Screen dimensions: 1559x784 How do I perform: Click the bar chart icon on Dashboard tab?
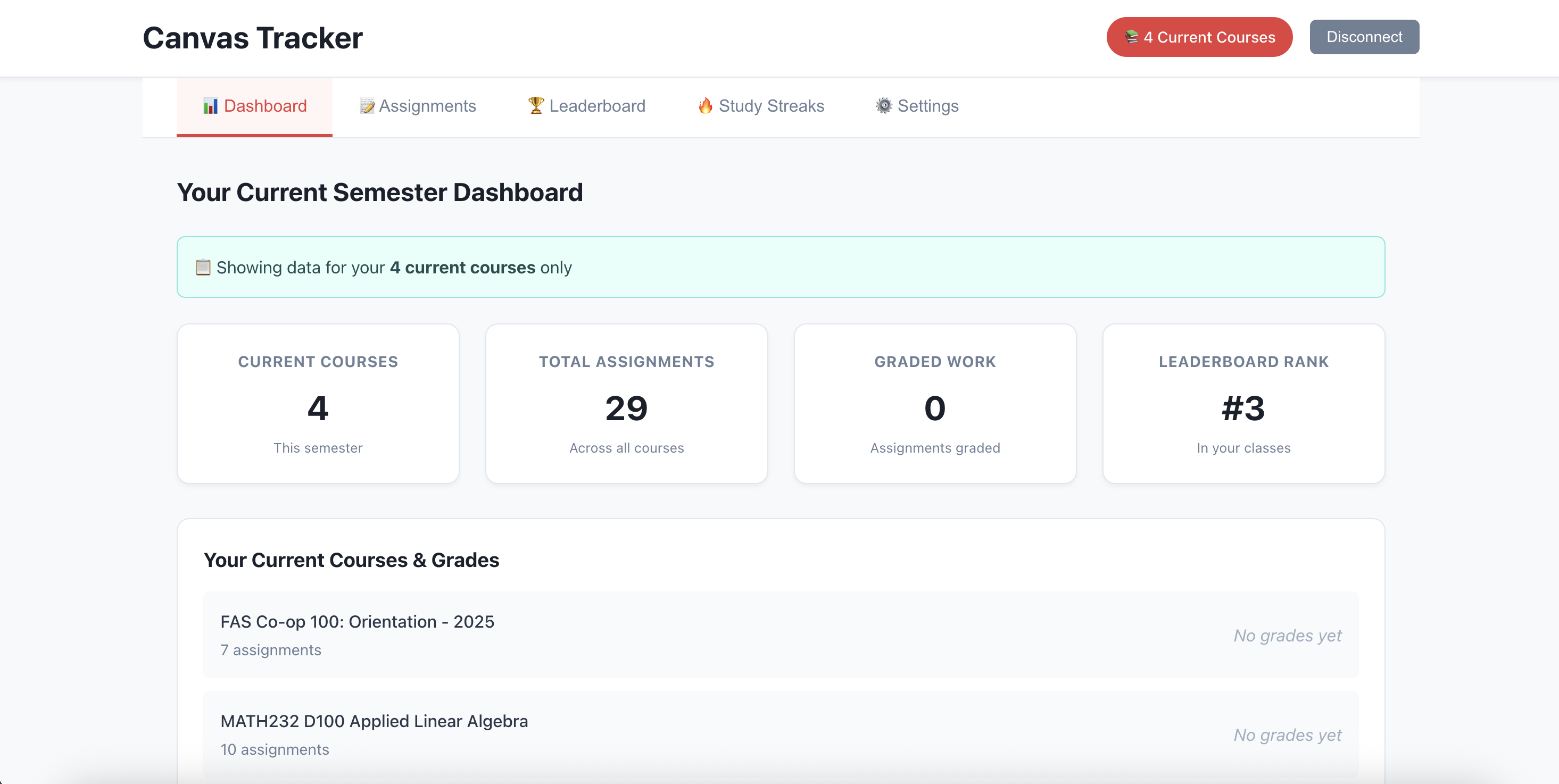210,106
